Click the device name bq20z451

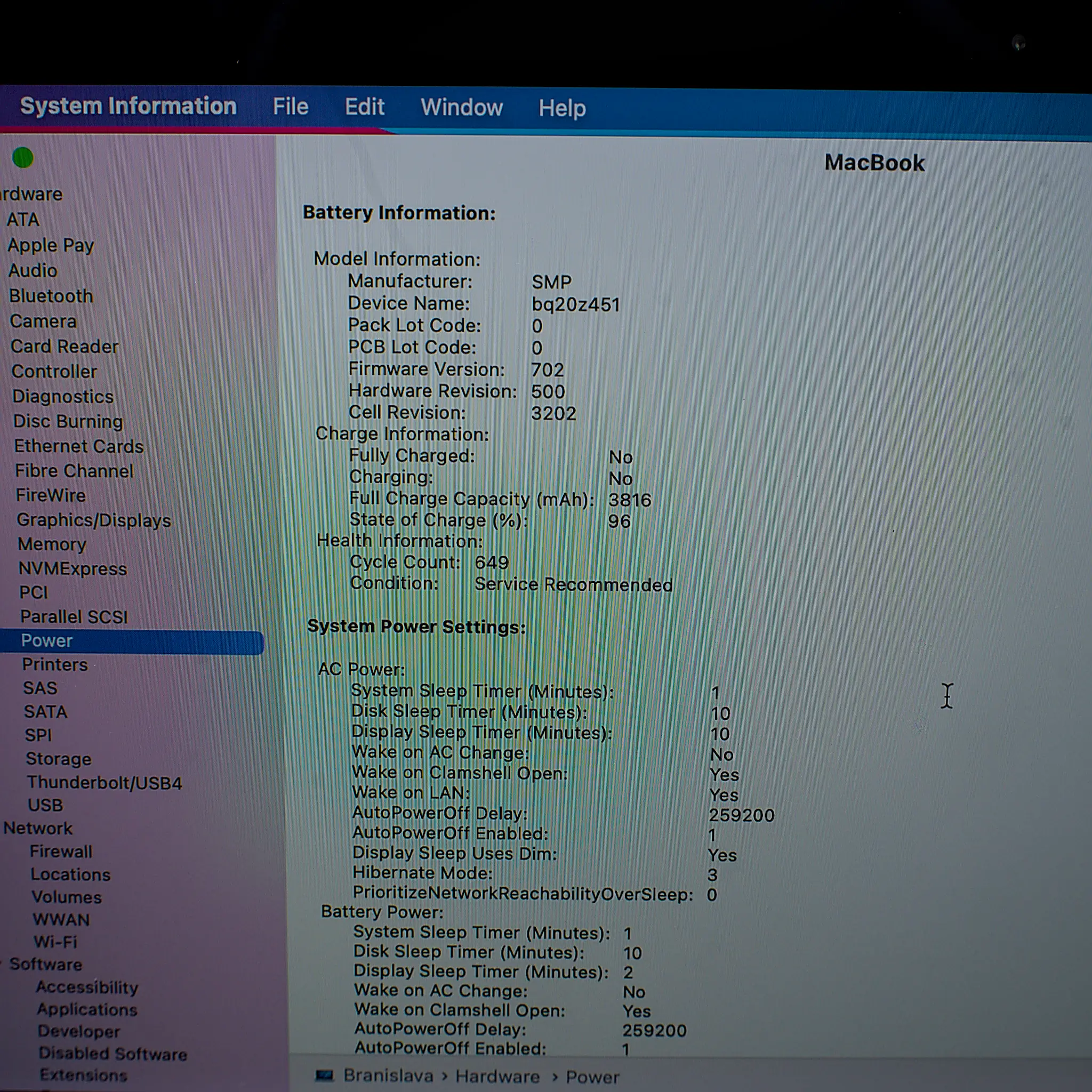click(575, 304)
